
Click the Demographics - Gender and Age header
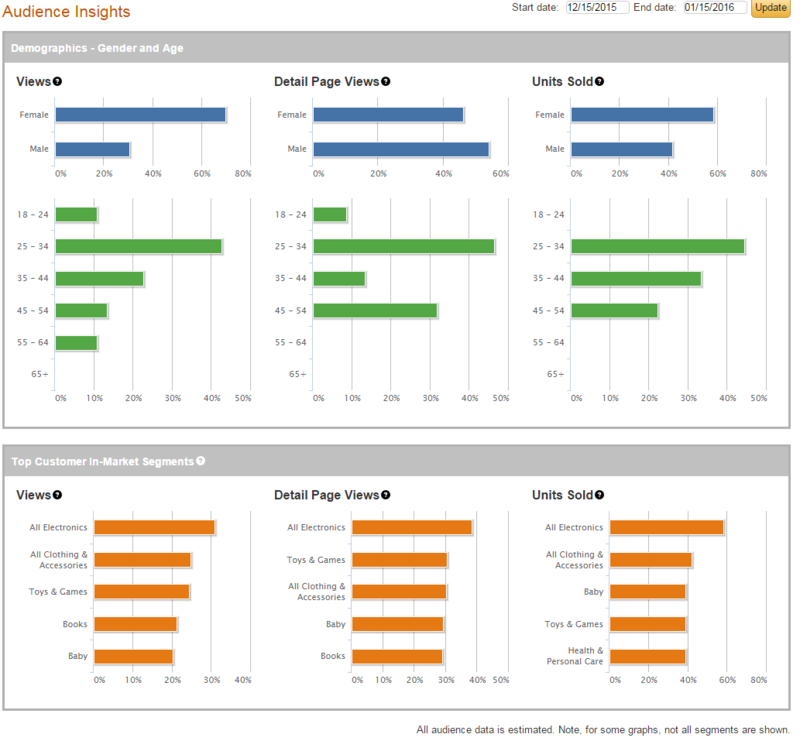(97, 48)
